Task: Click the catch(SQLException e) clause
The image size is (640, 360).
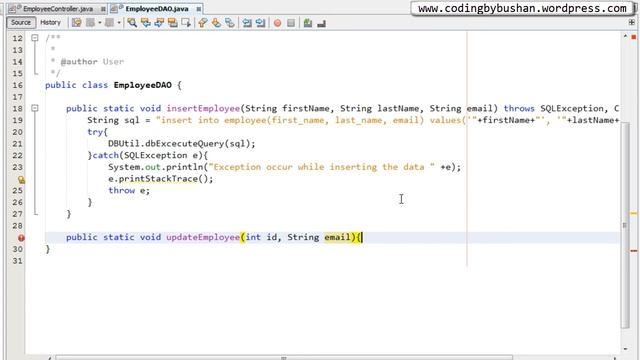Action: coord(147,156)
